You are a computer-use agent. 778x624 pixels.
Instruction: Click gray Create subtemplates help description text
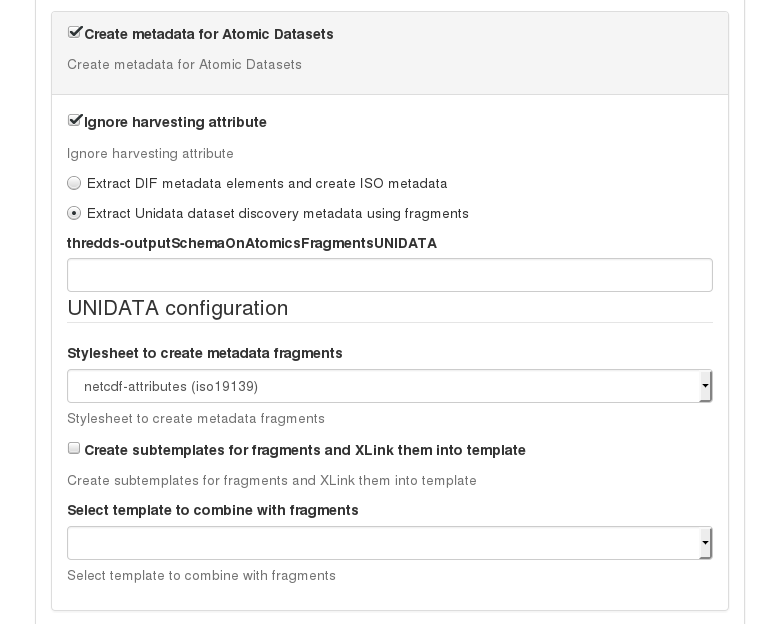click(272, 481)
